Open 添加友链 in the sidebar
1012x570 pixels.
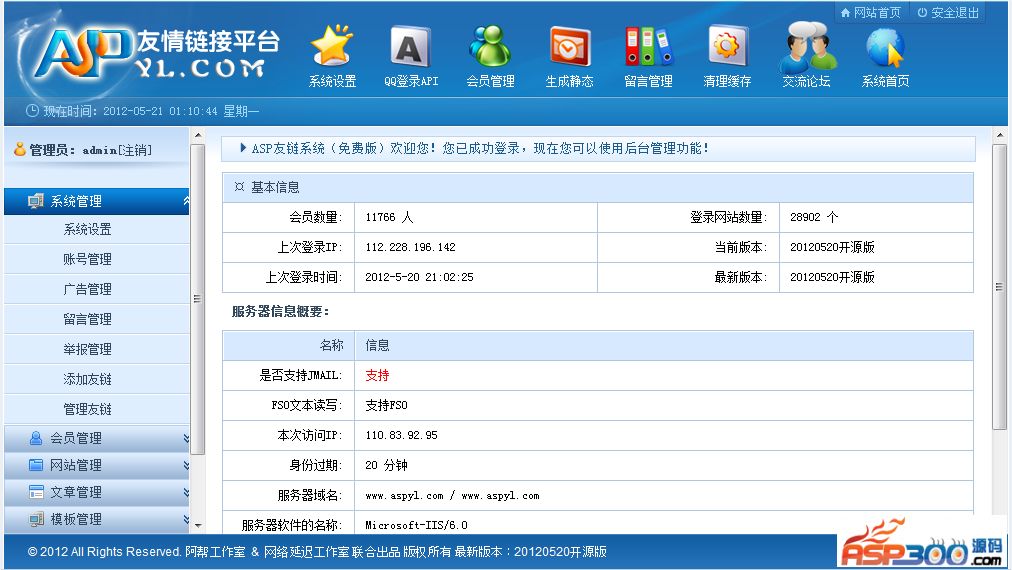tap(87, 379)
